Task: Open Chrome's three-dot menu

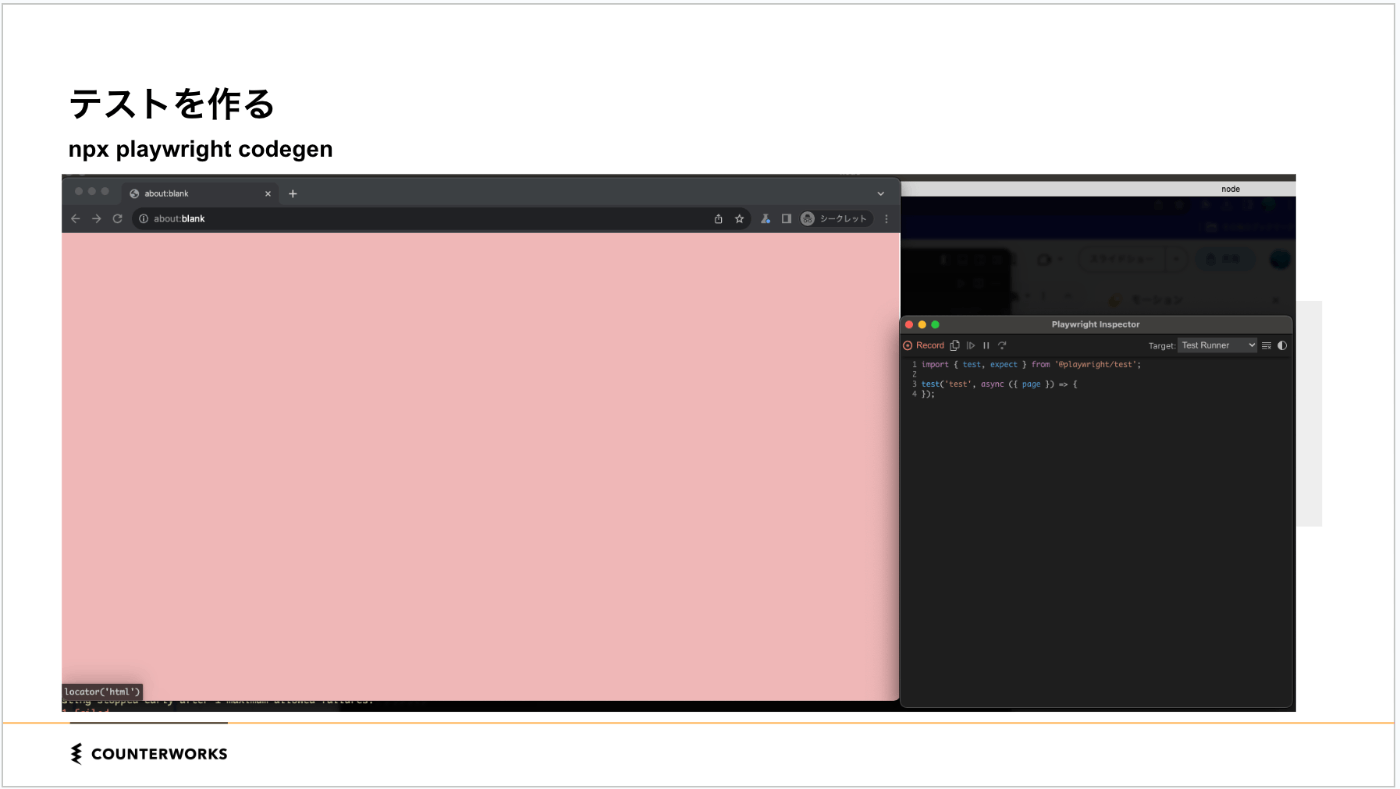Action: (x=886, y=218)
